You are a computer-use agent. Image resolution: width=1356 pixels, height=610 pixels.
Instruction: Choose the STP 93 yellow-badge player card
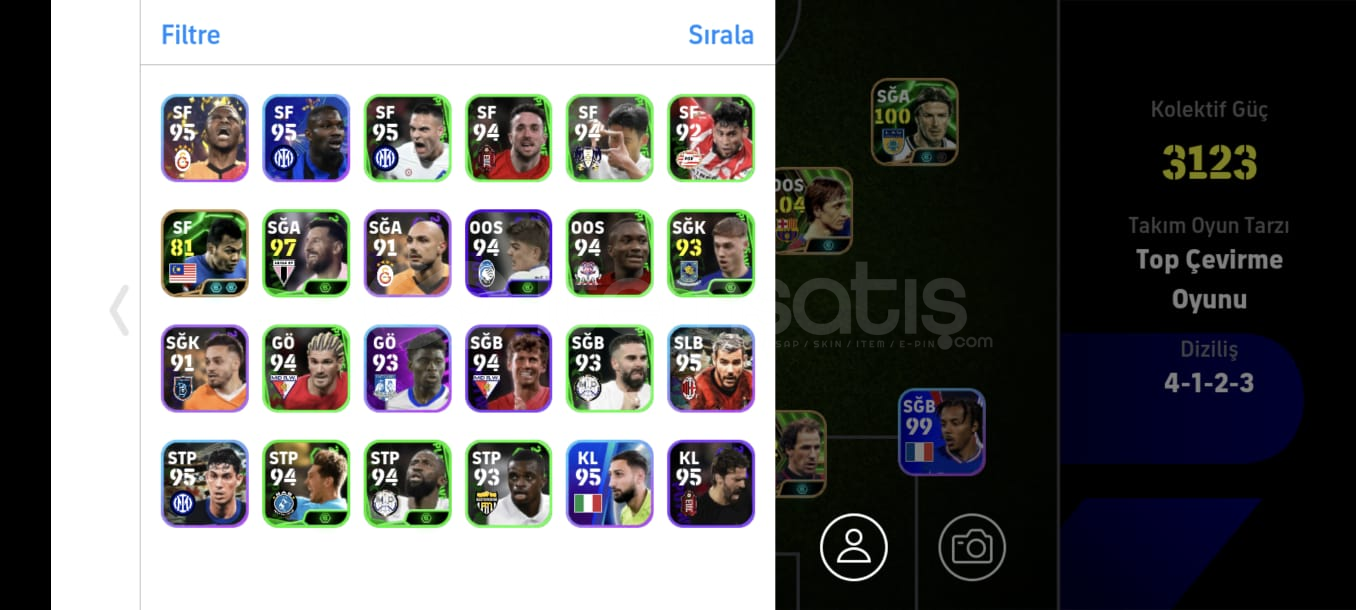(x=509, y=484)
